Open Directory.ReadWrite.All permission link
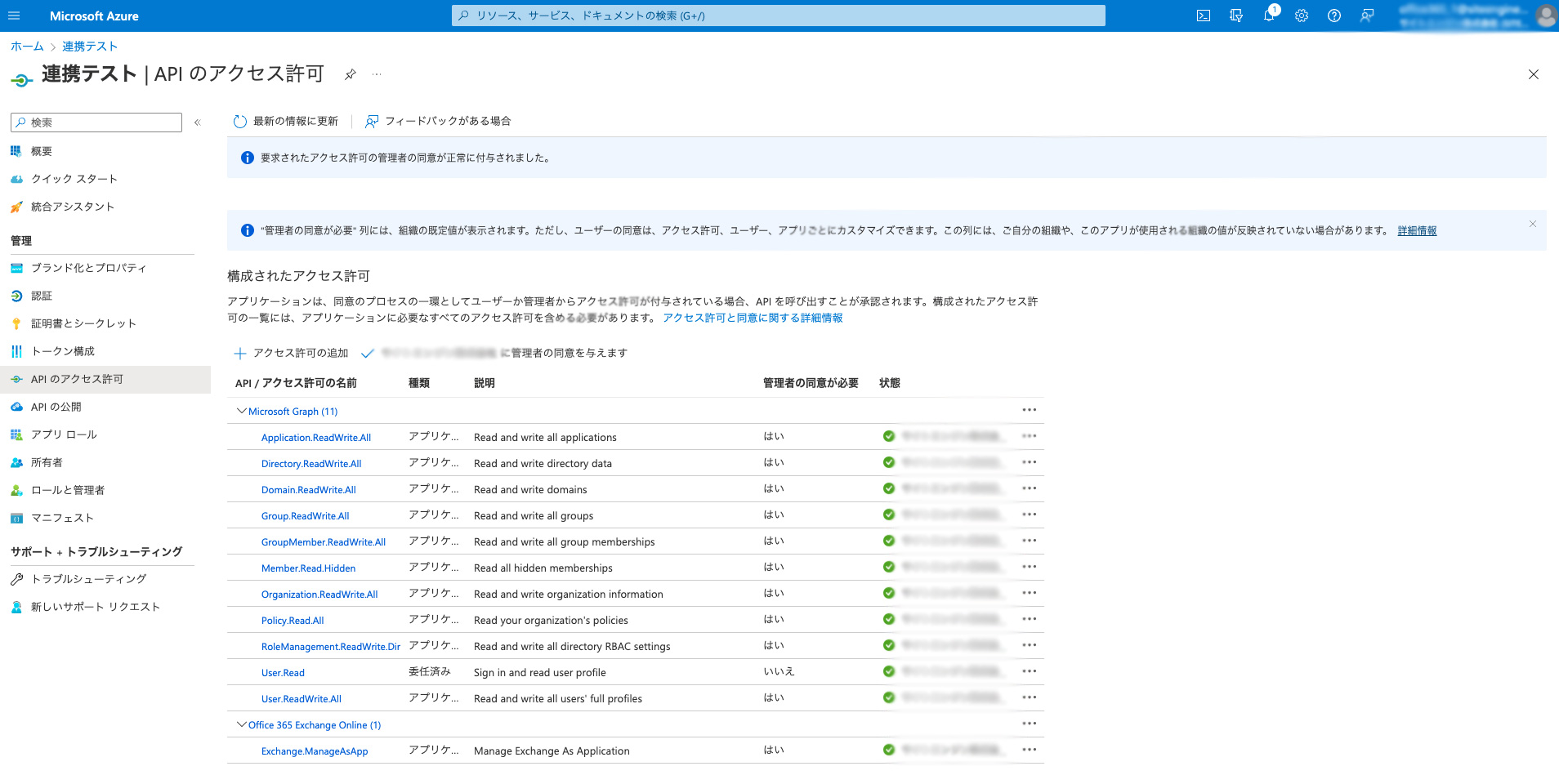 click(x=311, y=464)
